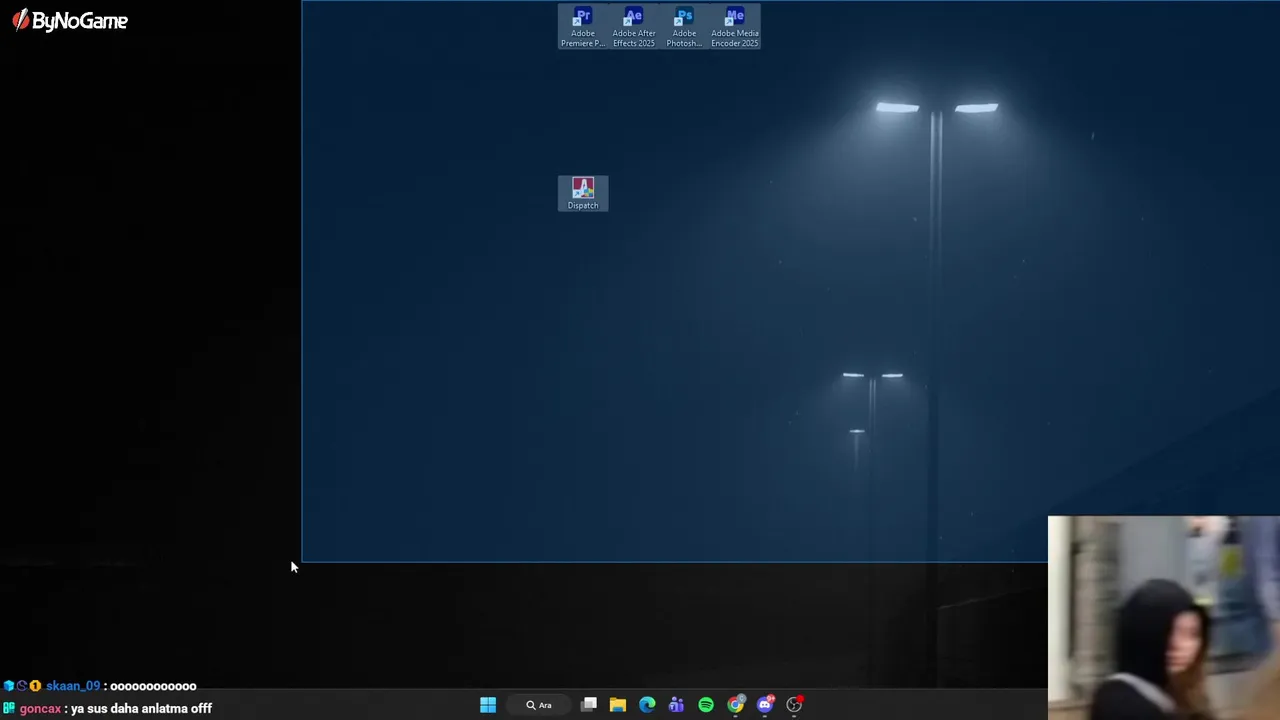Open File Explorer from the taskbar
The height and width of the screenshot is (720, 1280).
point(618,705)
